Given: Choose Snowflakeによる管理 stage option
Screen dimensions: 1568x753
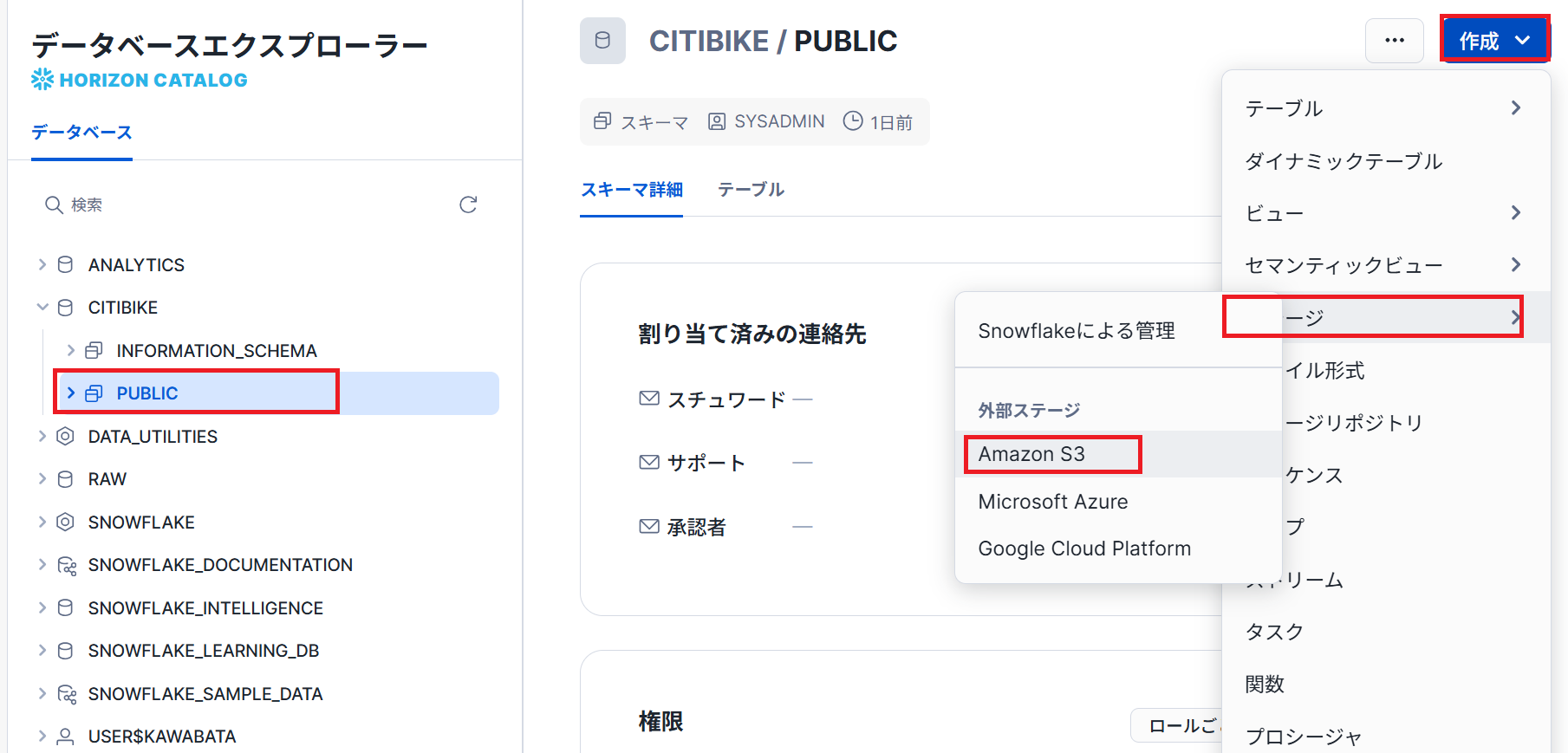Looking at the screenshot, I should point(1118,331).
